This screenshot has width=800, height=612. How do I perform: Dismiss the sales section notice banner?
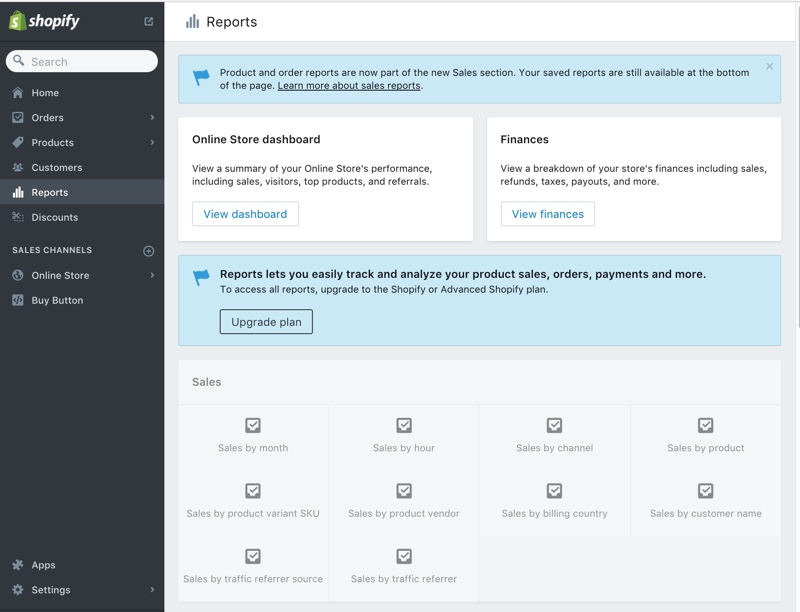(x=769, y=66)
